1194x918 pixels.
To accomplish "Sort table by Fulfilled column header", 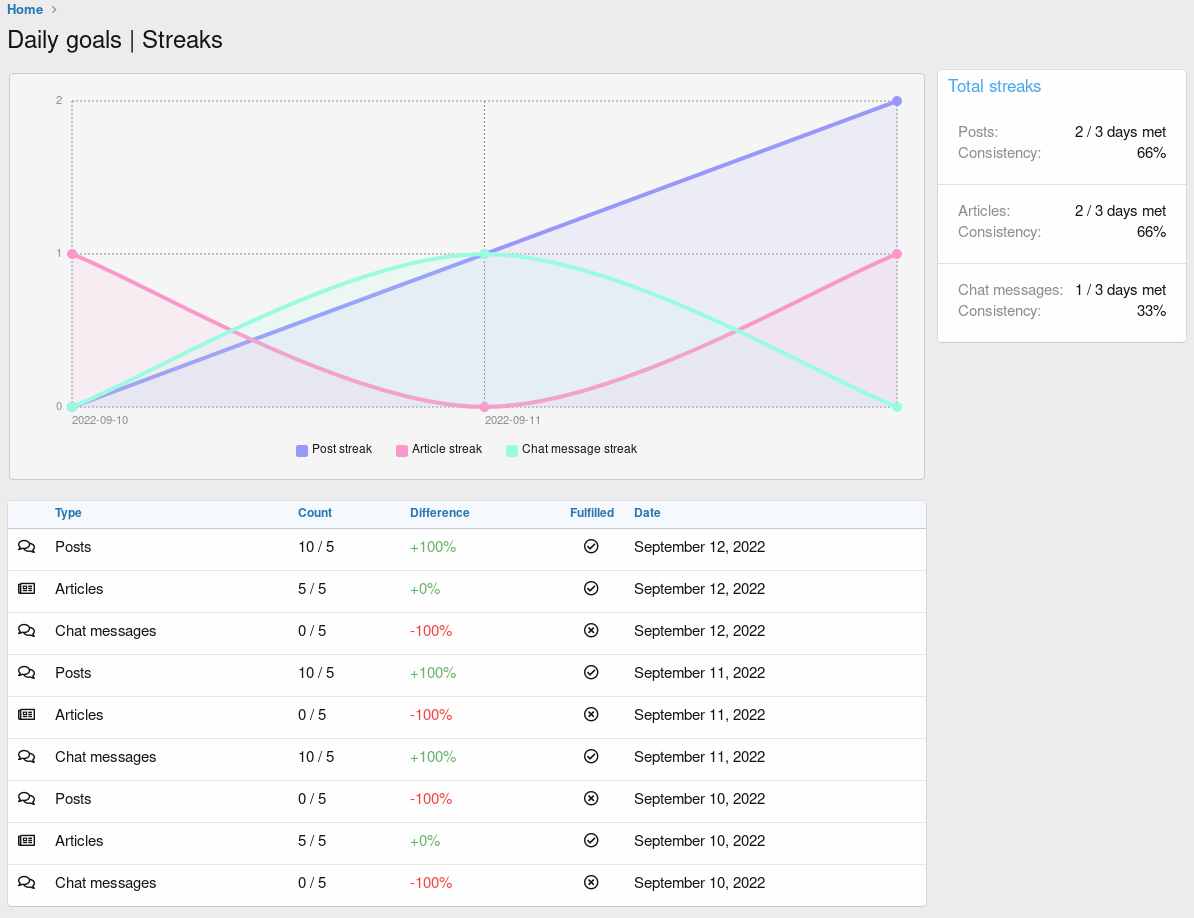I will (592, 513).
